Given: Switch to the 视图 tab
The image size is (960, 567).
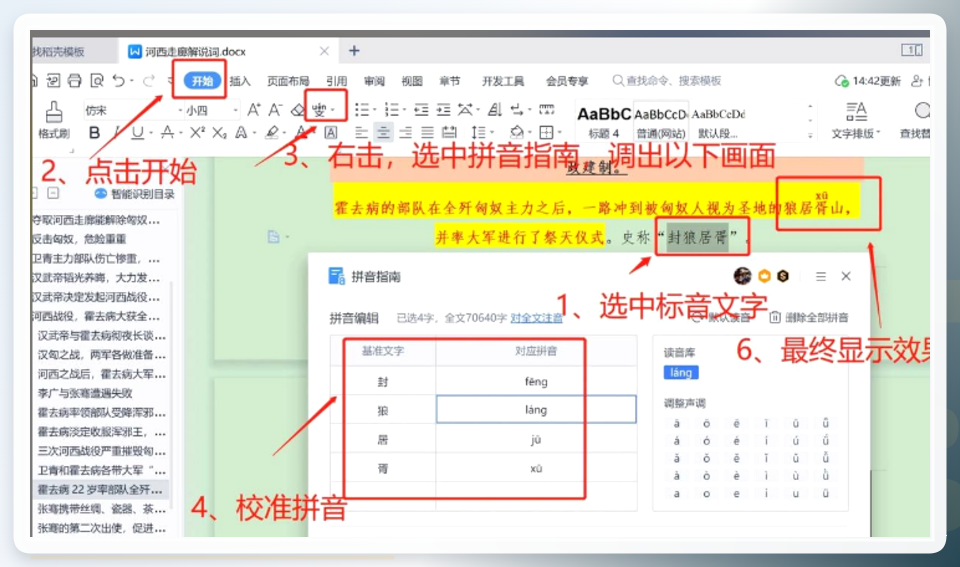Looking at the screenshot, I should coord(412,81).
